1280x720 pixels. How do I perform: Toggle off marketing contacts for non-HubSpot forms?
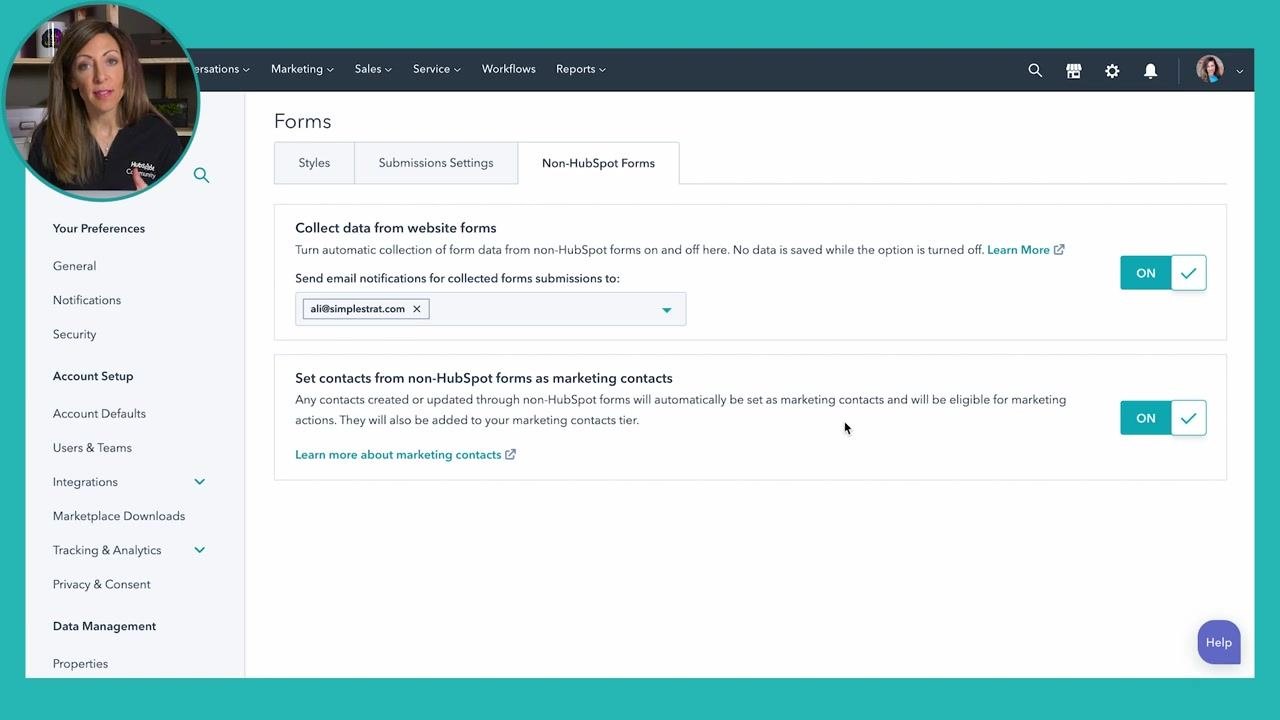tap(1163, 418)
